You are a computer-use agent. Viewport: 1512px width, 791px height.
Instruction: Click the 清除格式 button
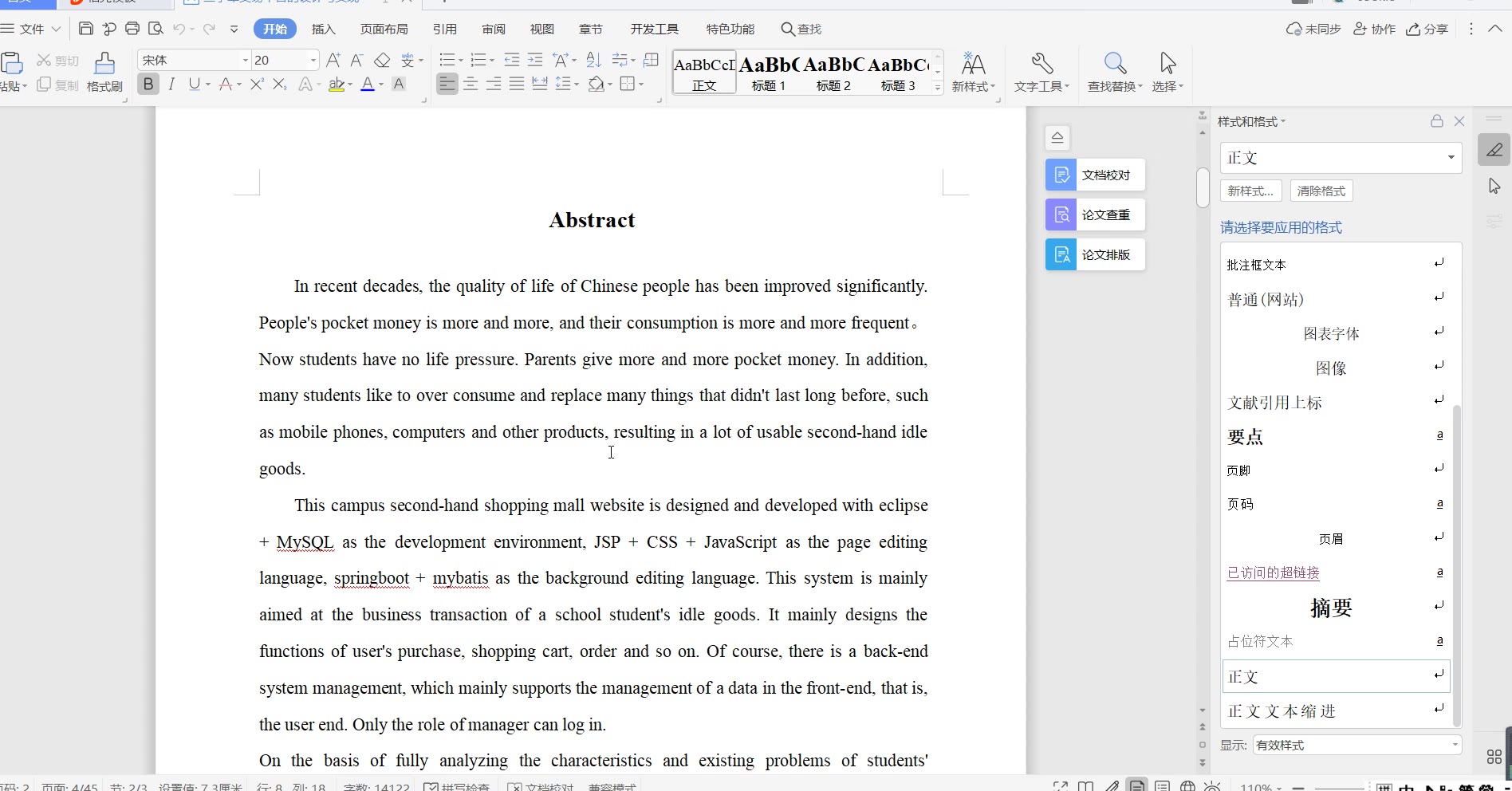coord(1321,191)
